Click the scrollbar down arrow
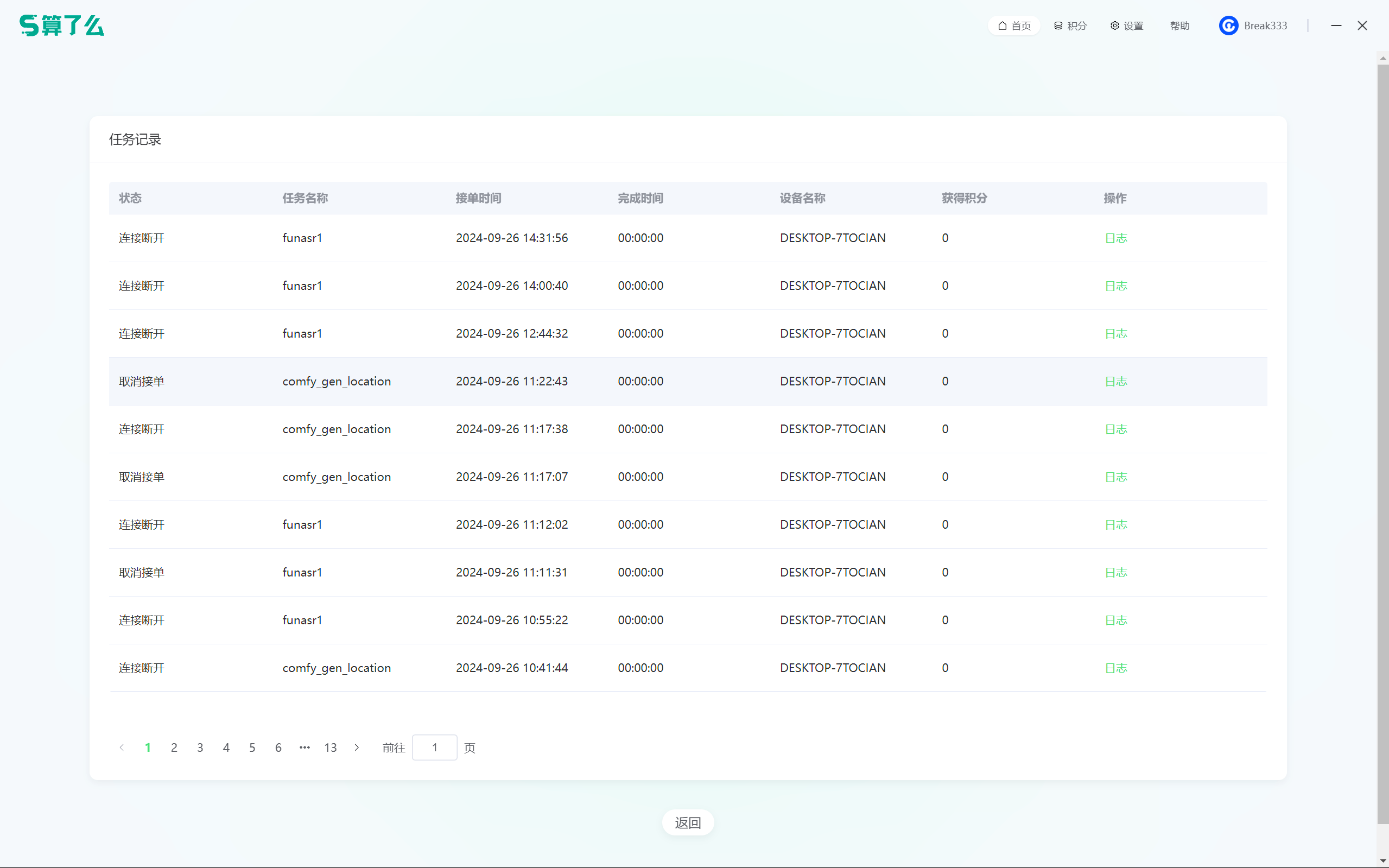This screenshot has height=868, width=1389. [1382, 861]
